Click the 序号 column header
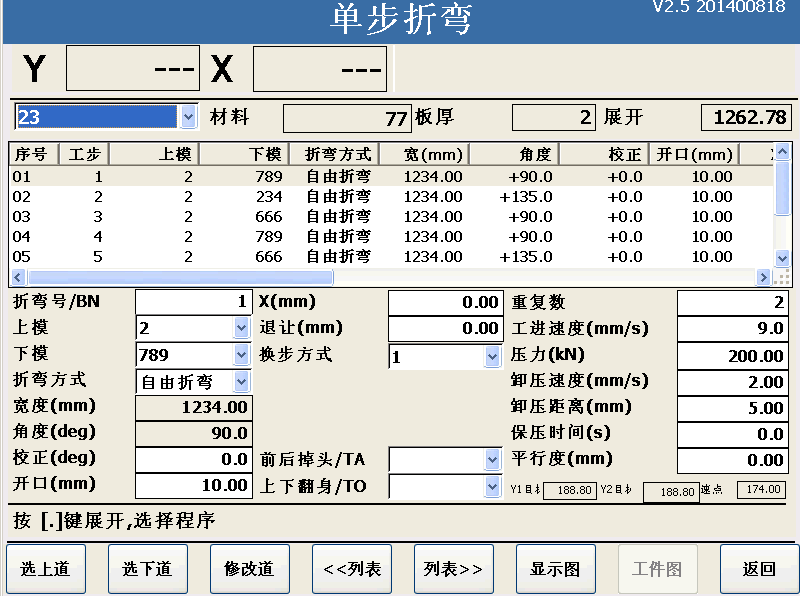 [34, 154]
